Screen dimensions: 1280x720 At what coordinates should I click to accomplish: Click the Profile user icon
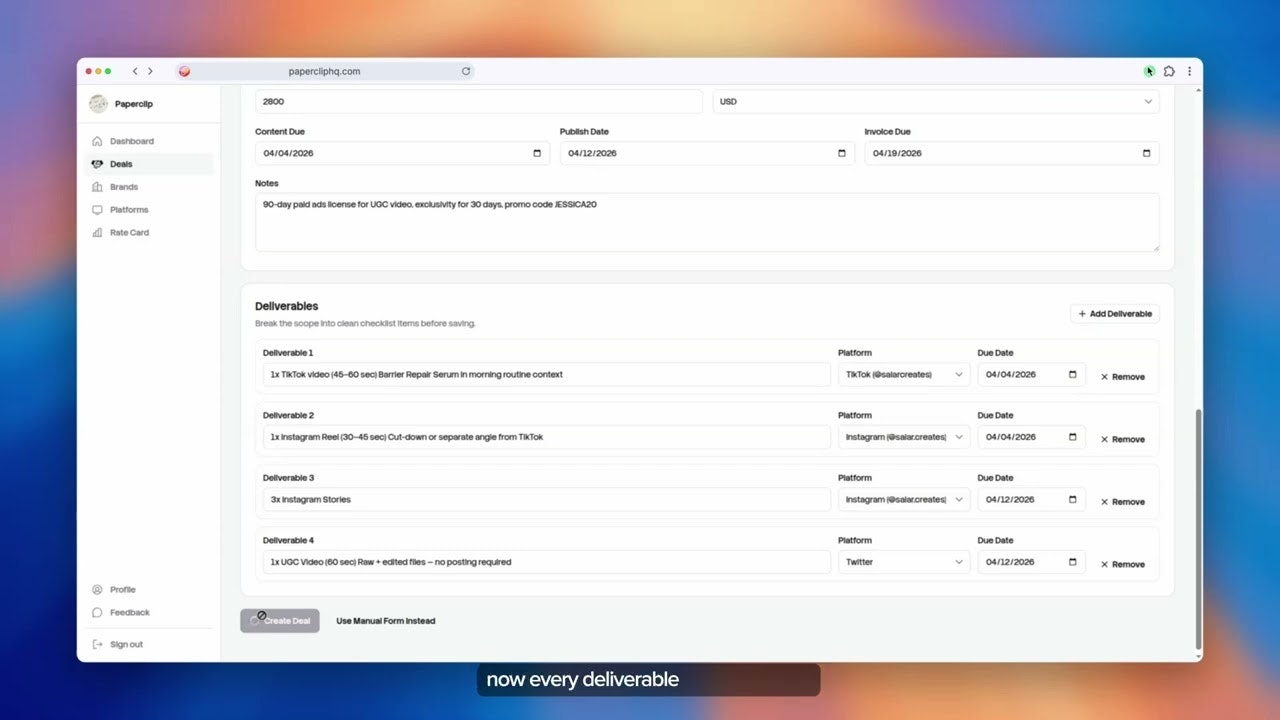pos(97,589)
